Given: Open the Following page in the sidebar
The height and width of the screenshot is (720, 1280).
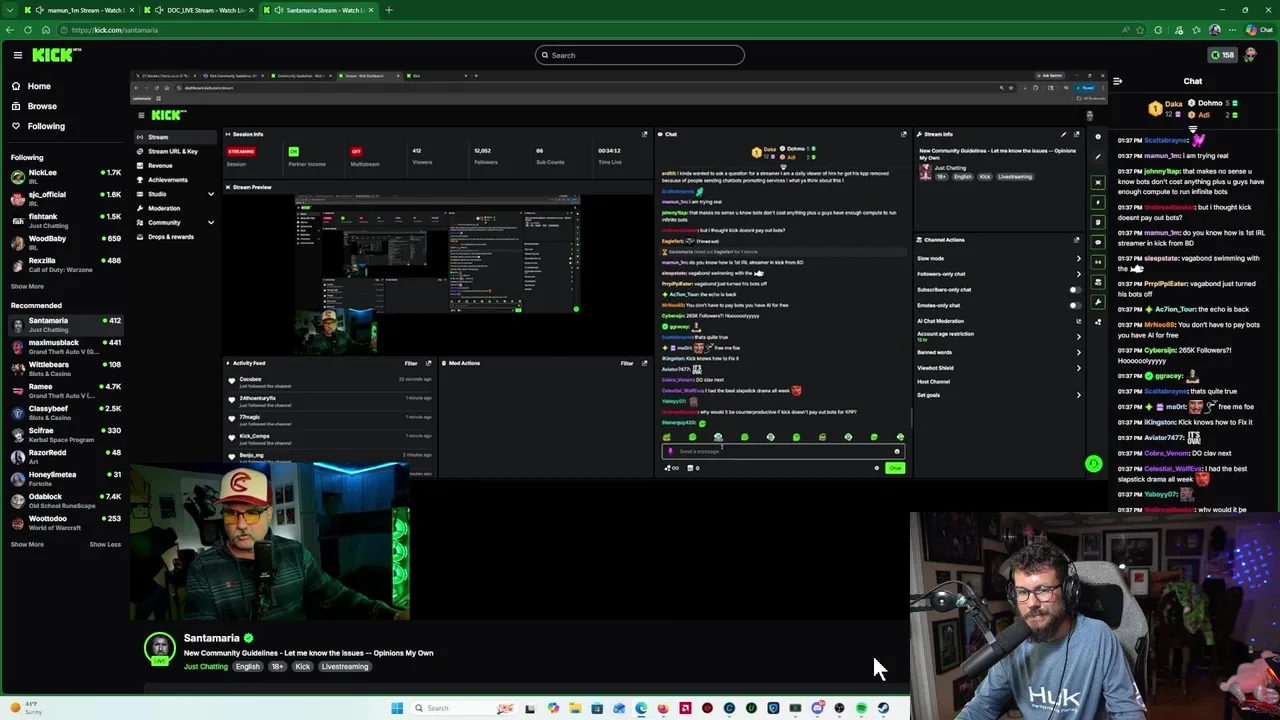Looking at the screenshot, I should [x=46, y=126].
